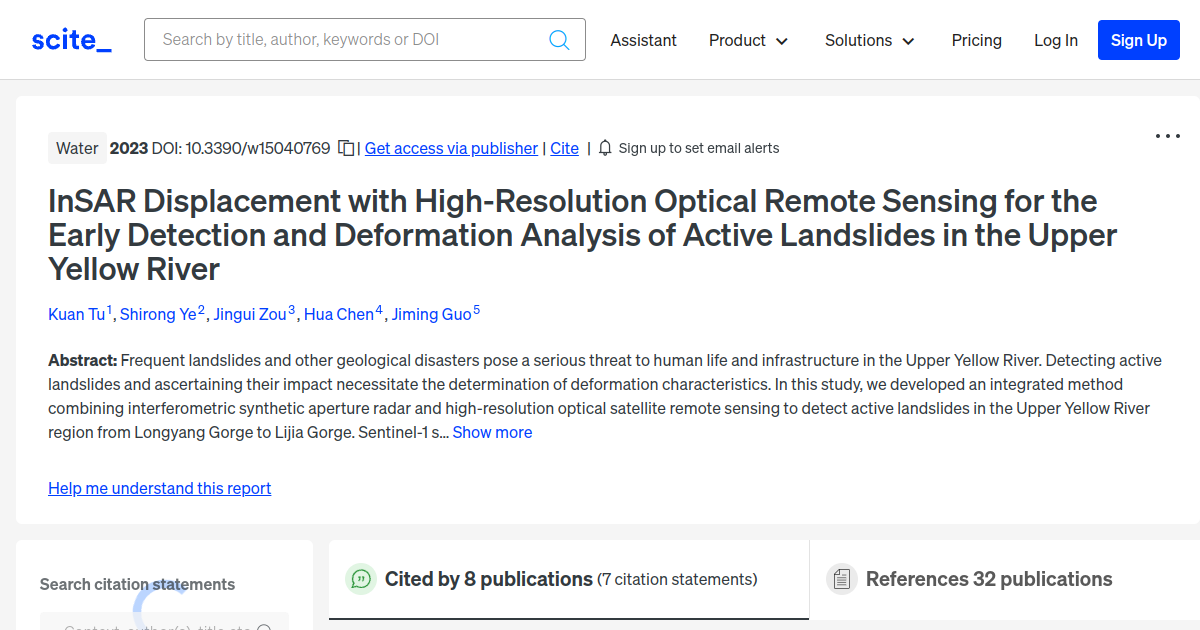Open the Solutions dropdown menu

click(x=869, y=40)
